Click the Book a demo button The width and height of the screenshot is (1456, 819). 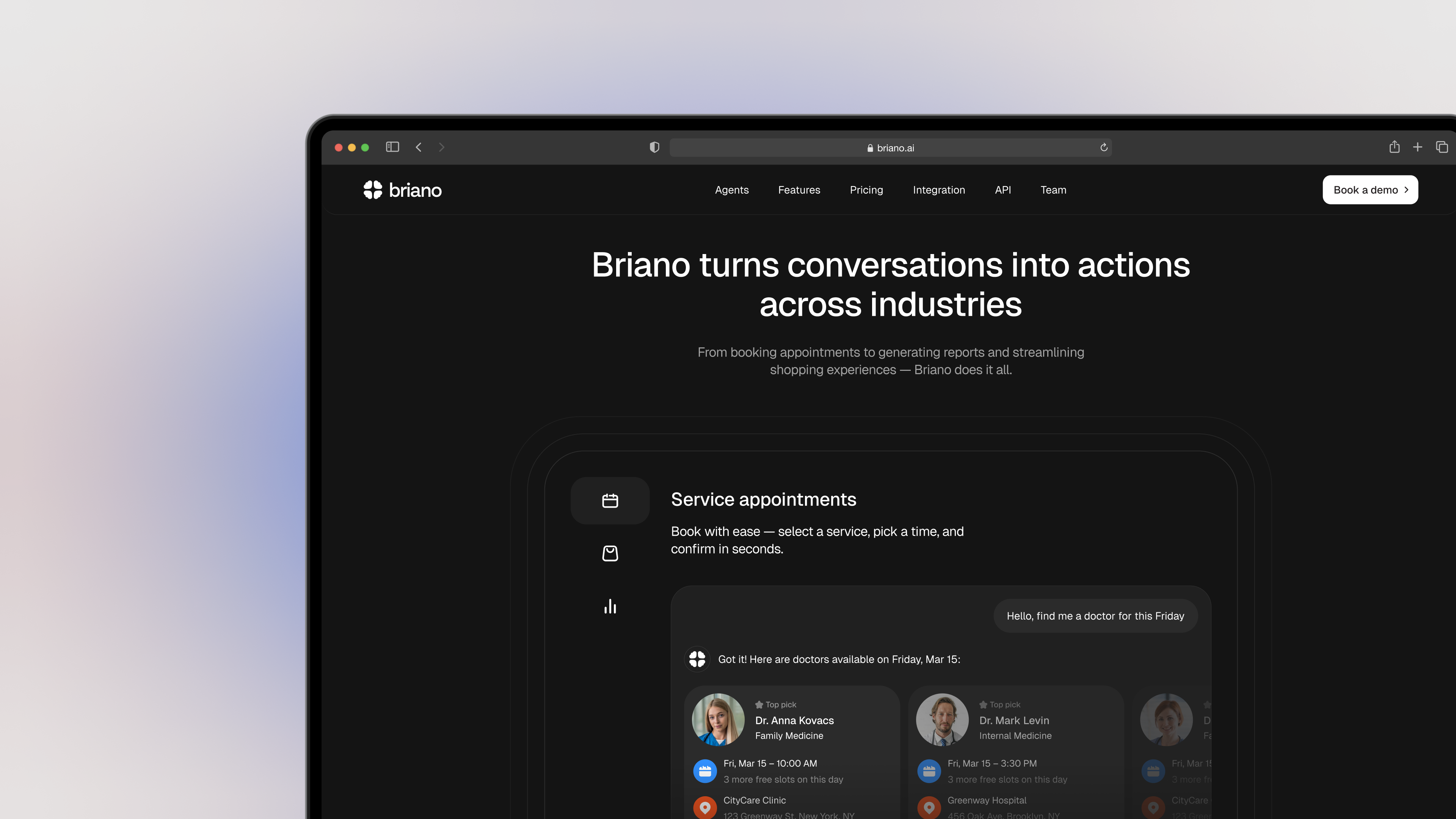click(1370, 190)
